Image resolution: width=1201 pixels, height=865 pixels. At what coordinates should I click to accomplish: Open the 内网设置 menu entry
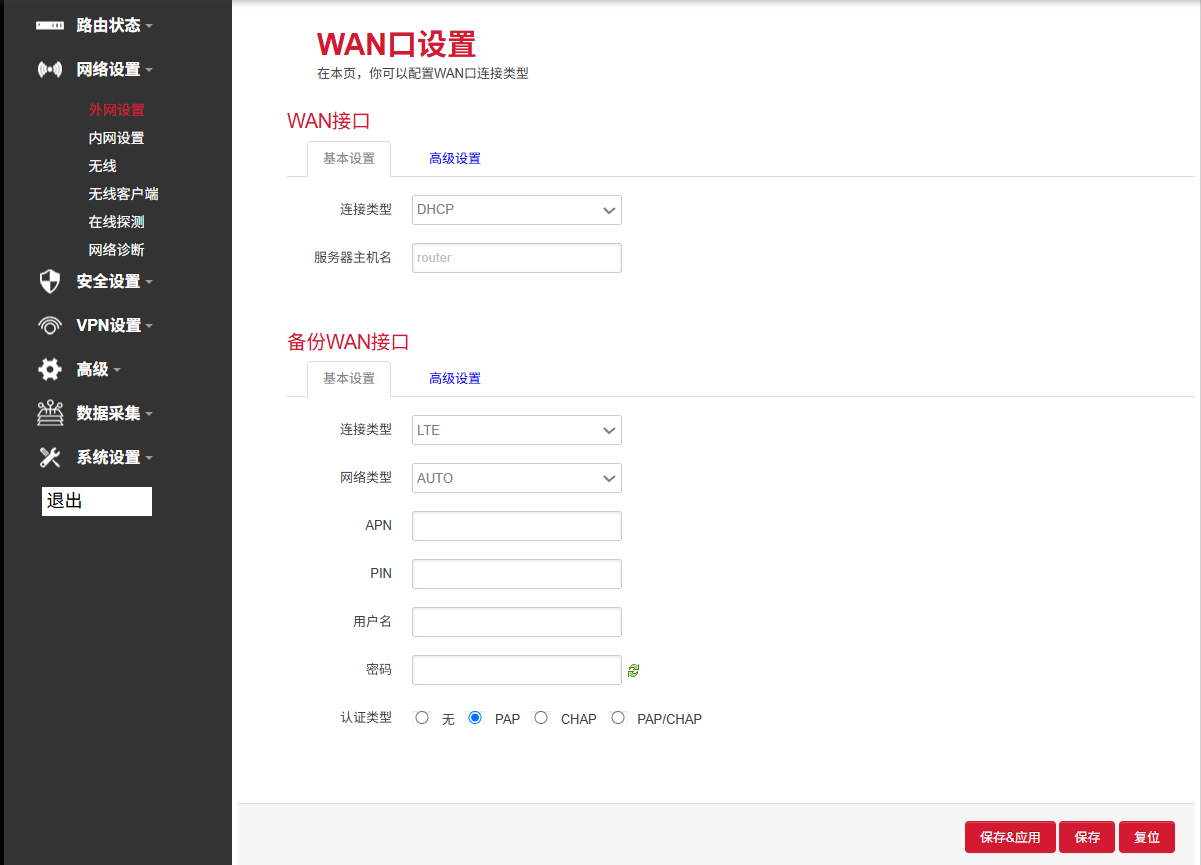click(115, 137)
